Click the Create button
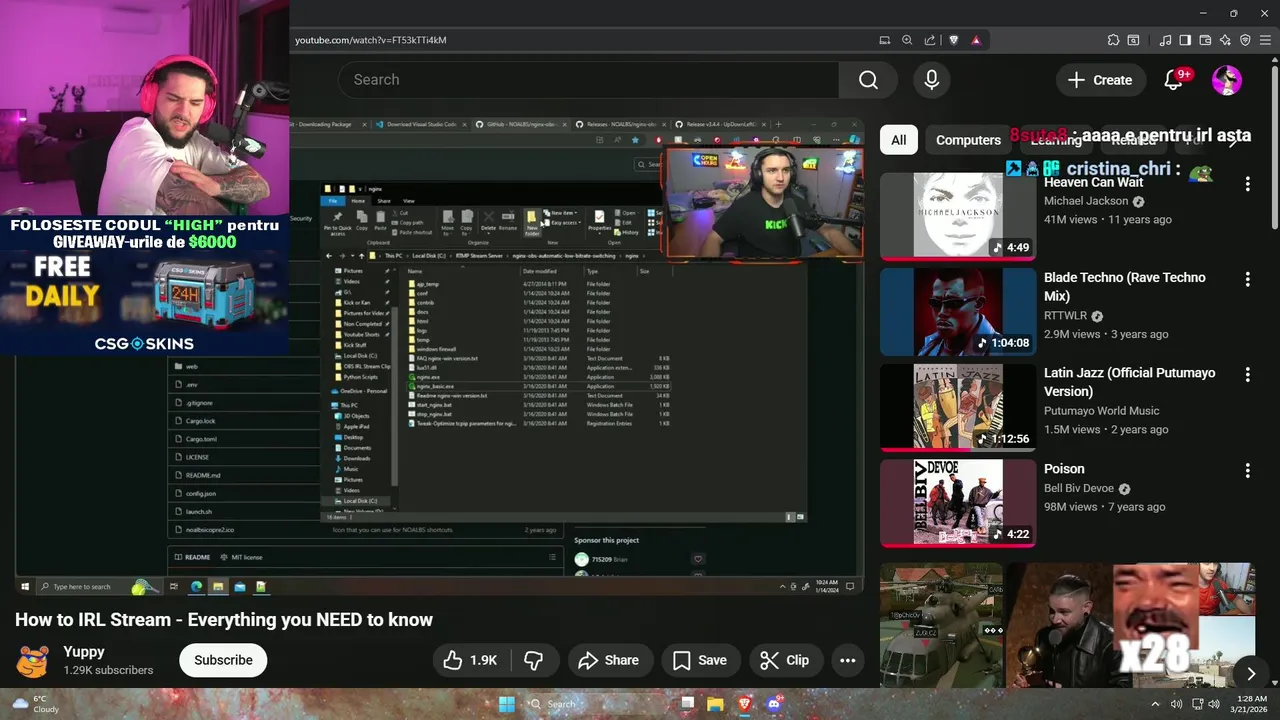Viewport: 1280px width, 720px height. coord(1100,80)
